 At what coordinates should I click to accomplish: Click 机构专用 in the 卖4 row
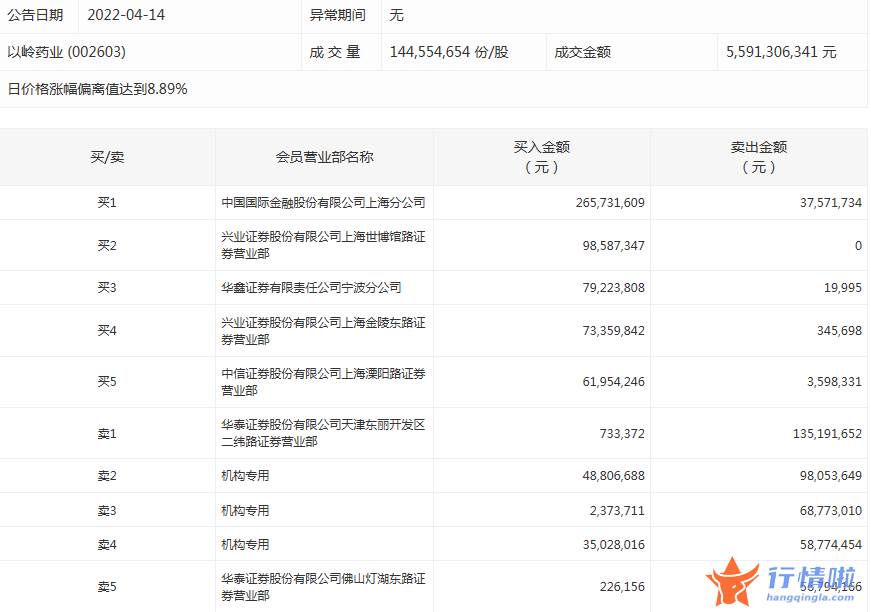245,545
